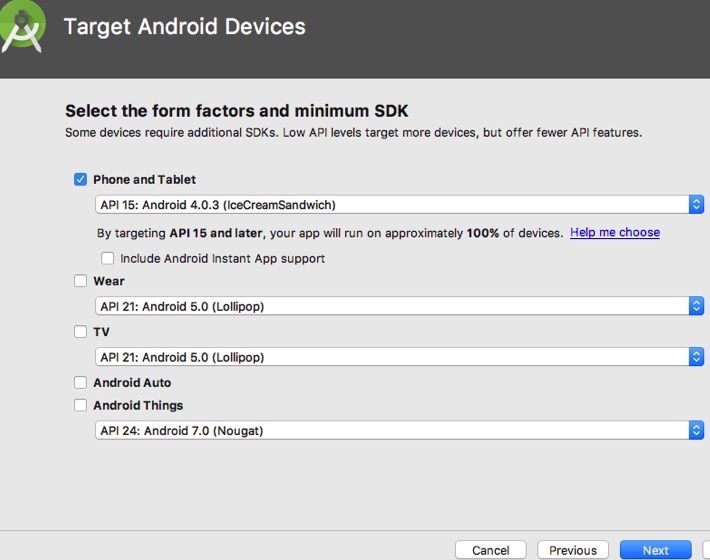Image resolution: width=710 pixels, height=560 pixels.
Task: Select the Android Things checkbox
Action: [x=80, y=405]
